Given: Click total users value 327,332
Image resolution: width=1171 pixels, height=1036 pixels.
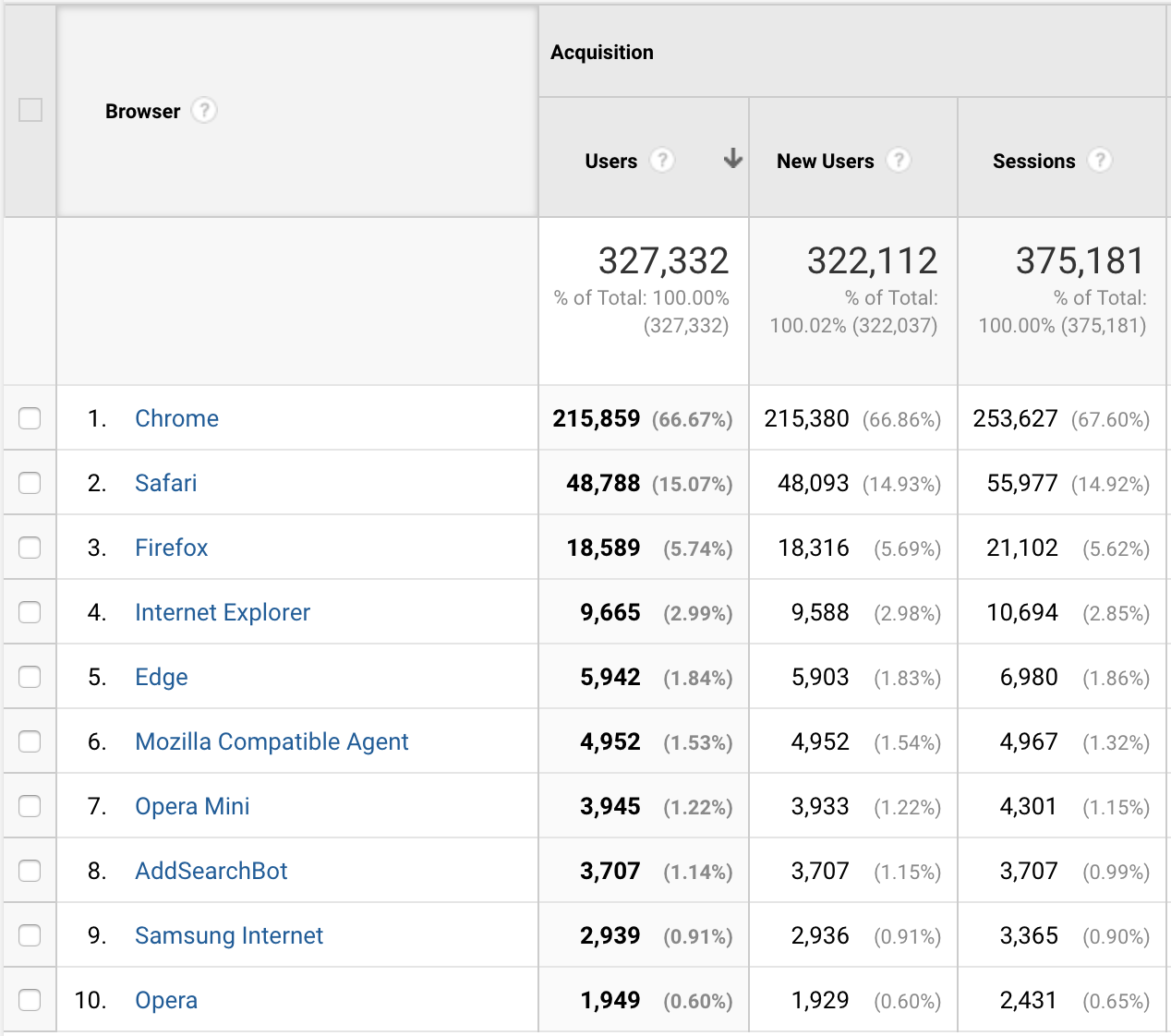Looking at the screenshot, I should coord(663,260).
